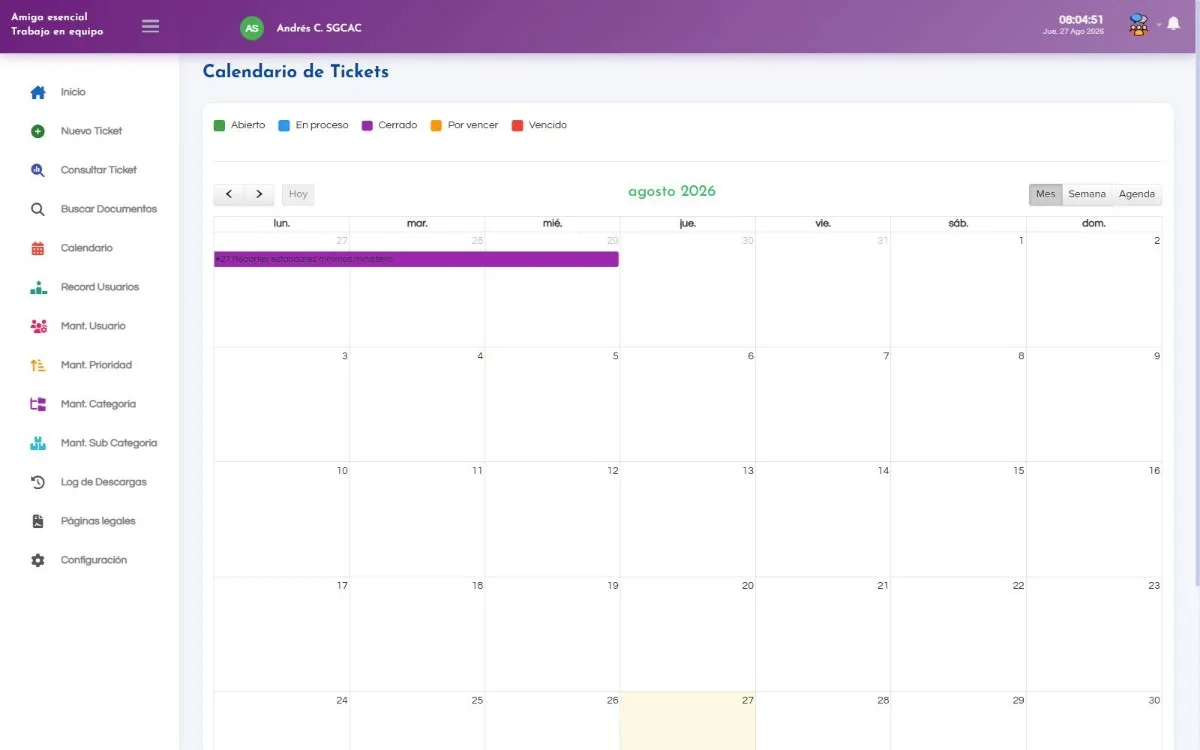Switch to Agenda calendar view
This screenshot has height=750, width=1200.
coord(1137,194)
